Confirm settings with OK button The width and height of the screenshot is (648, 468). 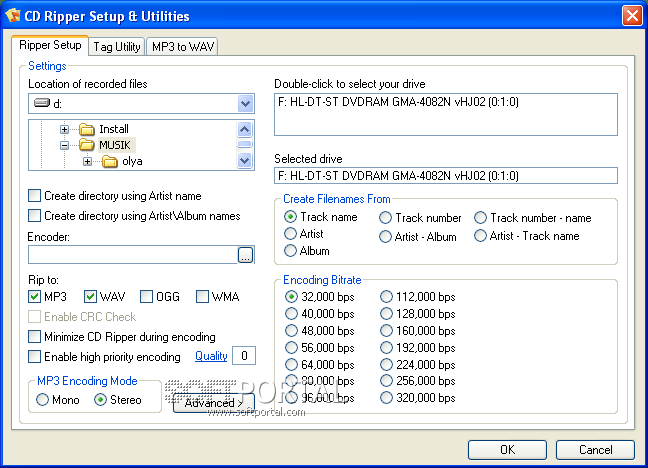pyautogui.click(x=507, y=449)
